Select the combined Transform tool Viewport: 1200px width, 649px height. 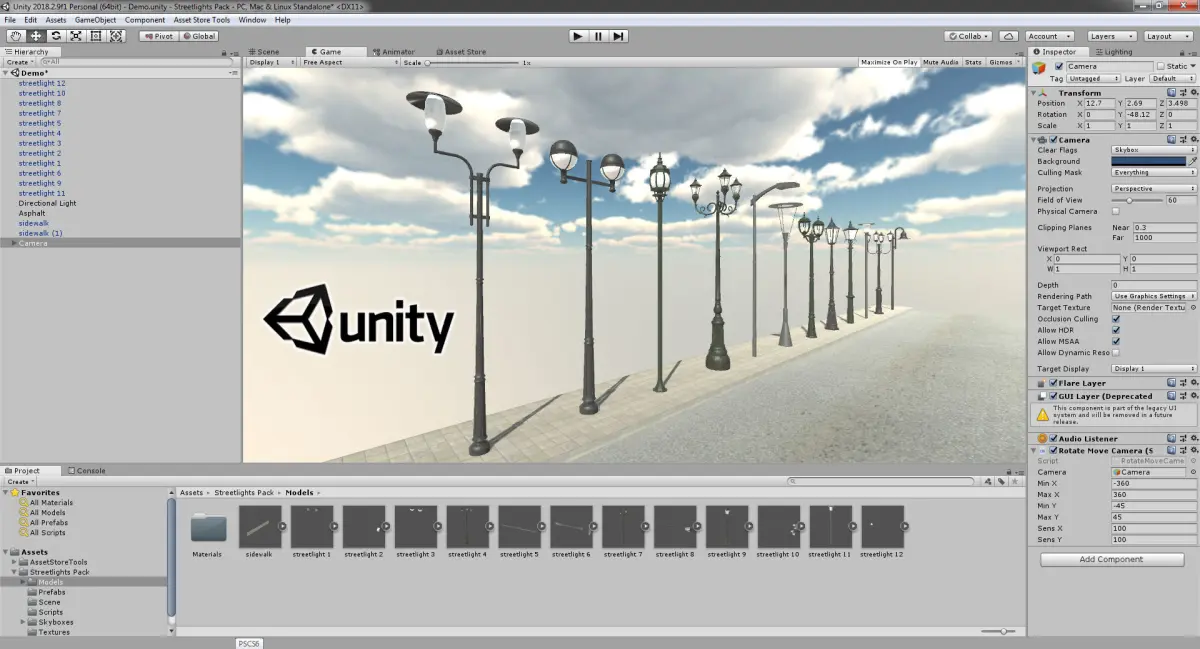[x=117, y=36]
